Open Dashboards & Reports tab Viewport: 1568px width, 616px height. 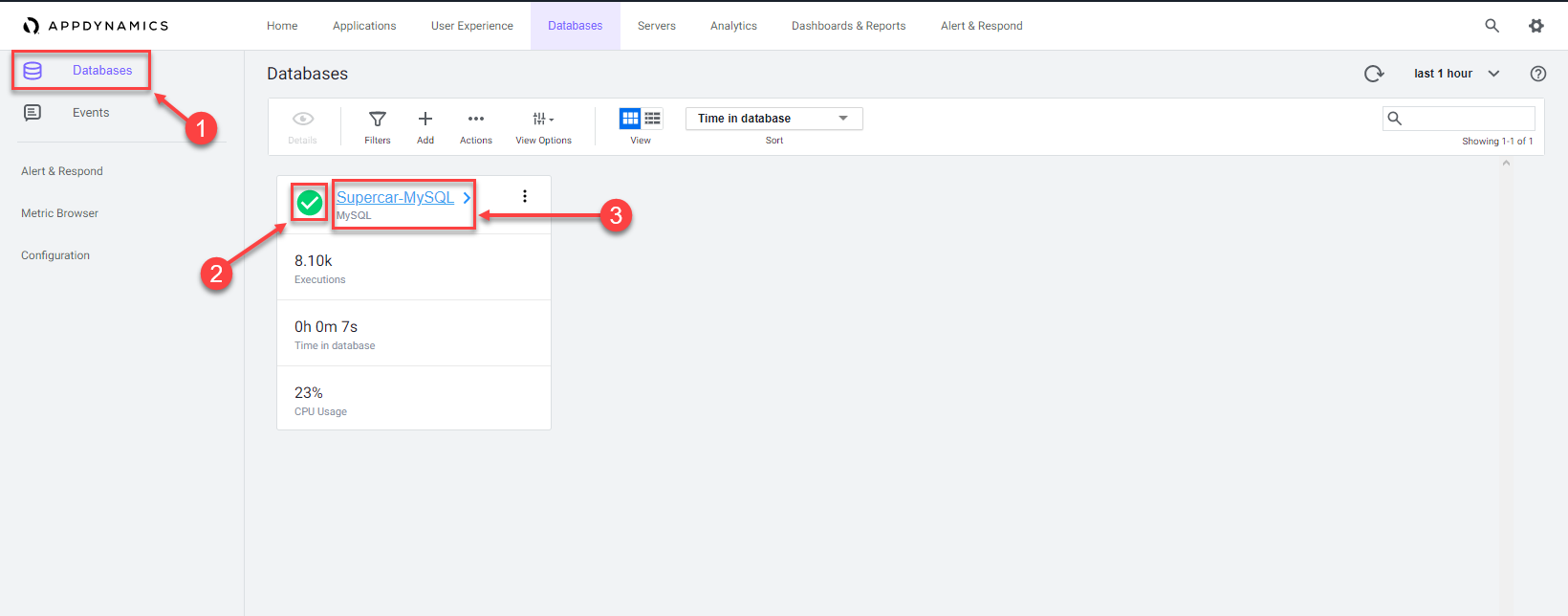[849, 26]
